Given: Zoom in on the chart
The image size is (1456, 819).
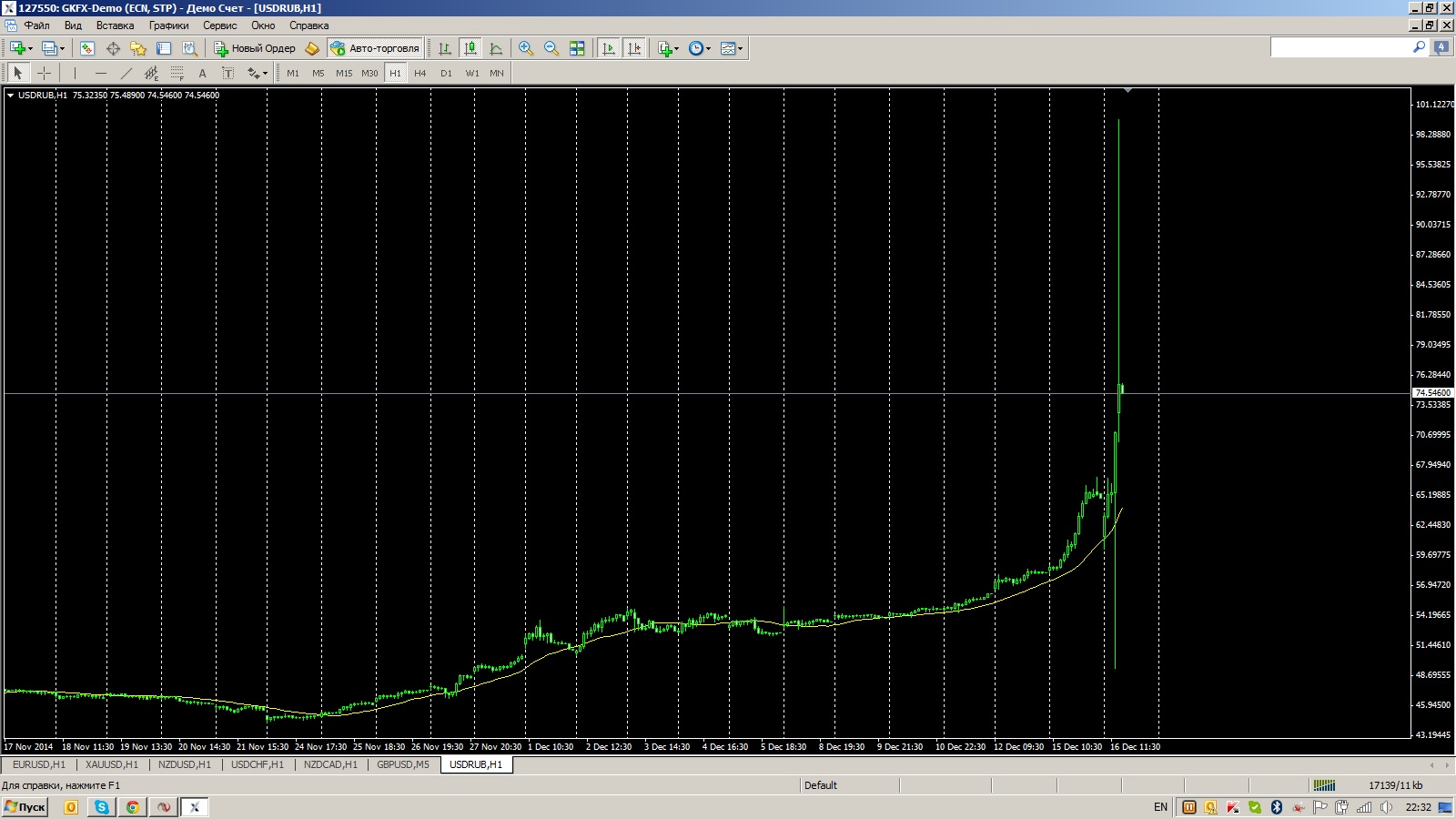Looking at the screenshot, I should tap(526, 48).
